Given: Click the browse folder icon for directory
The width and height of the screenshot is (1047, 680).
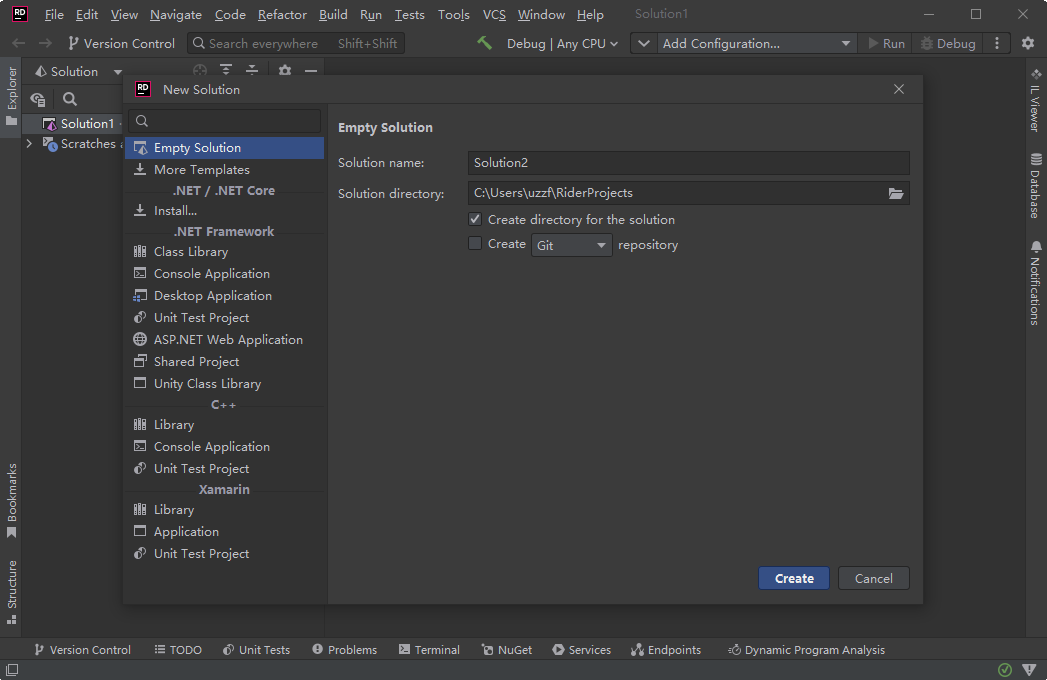Looking at the screenshot, I should coord(895,194).
